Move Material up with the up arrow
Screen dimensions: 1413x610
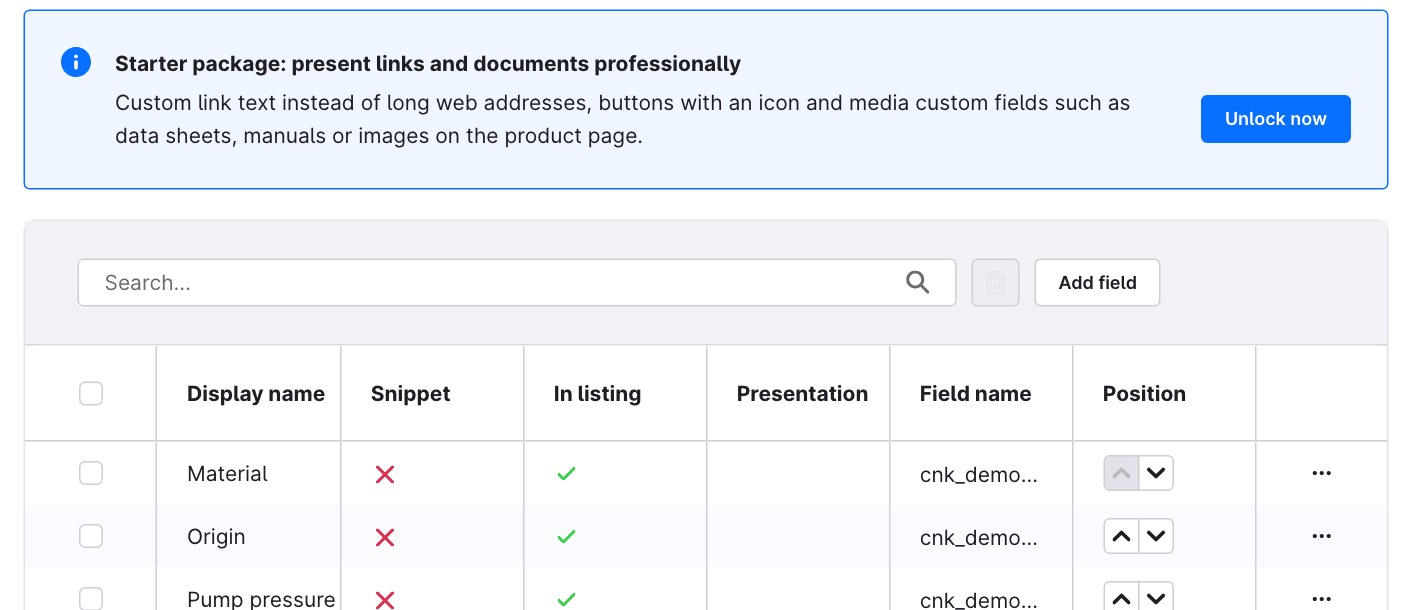[x=1121, y=474]
